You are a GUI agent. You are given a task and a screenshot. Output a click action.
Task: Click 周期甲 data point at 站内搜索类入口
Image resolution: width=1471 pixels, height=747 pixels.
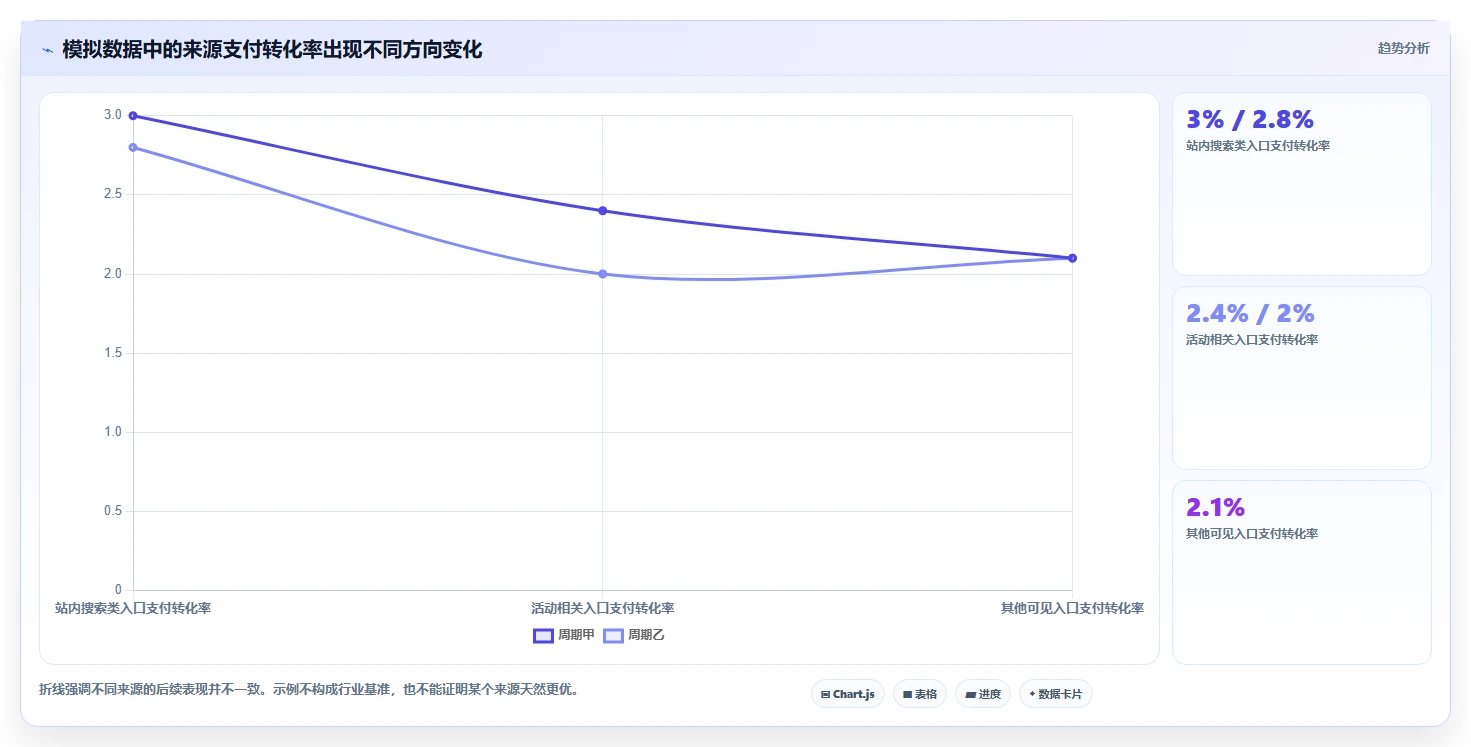(133, 116)
